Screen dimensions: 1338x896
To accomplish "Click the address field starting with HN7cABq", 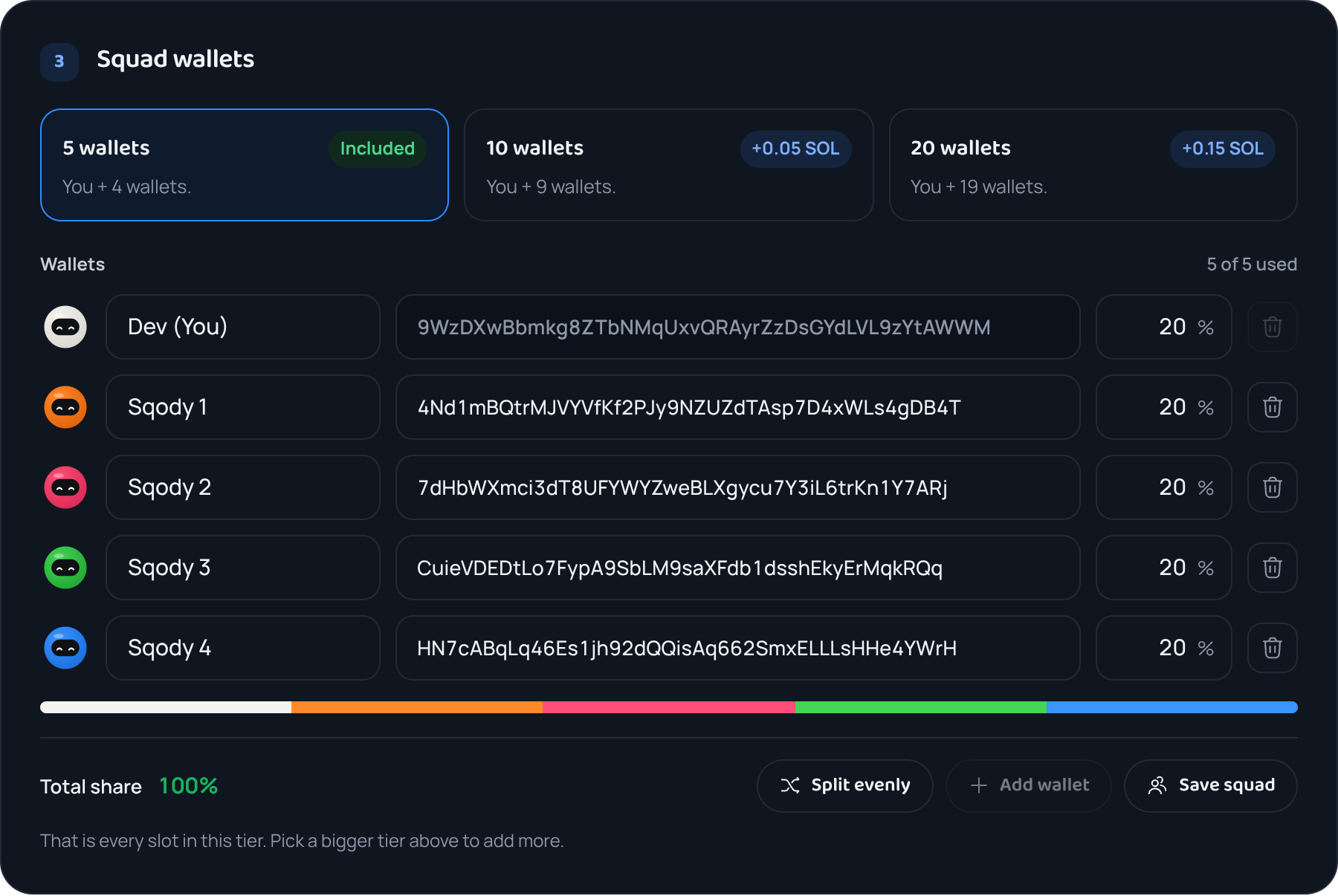I will coord(738,648).
